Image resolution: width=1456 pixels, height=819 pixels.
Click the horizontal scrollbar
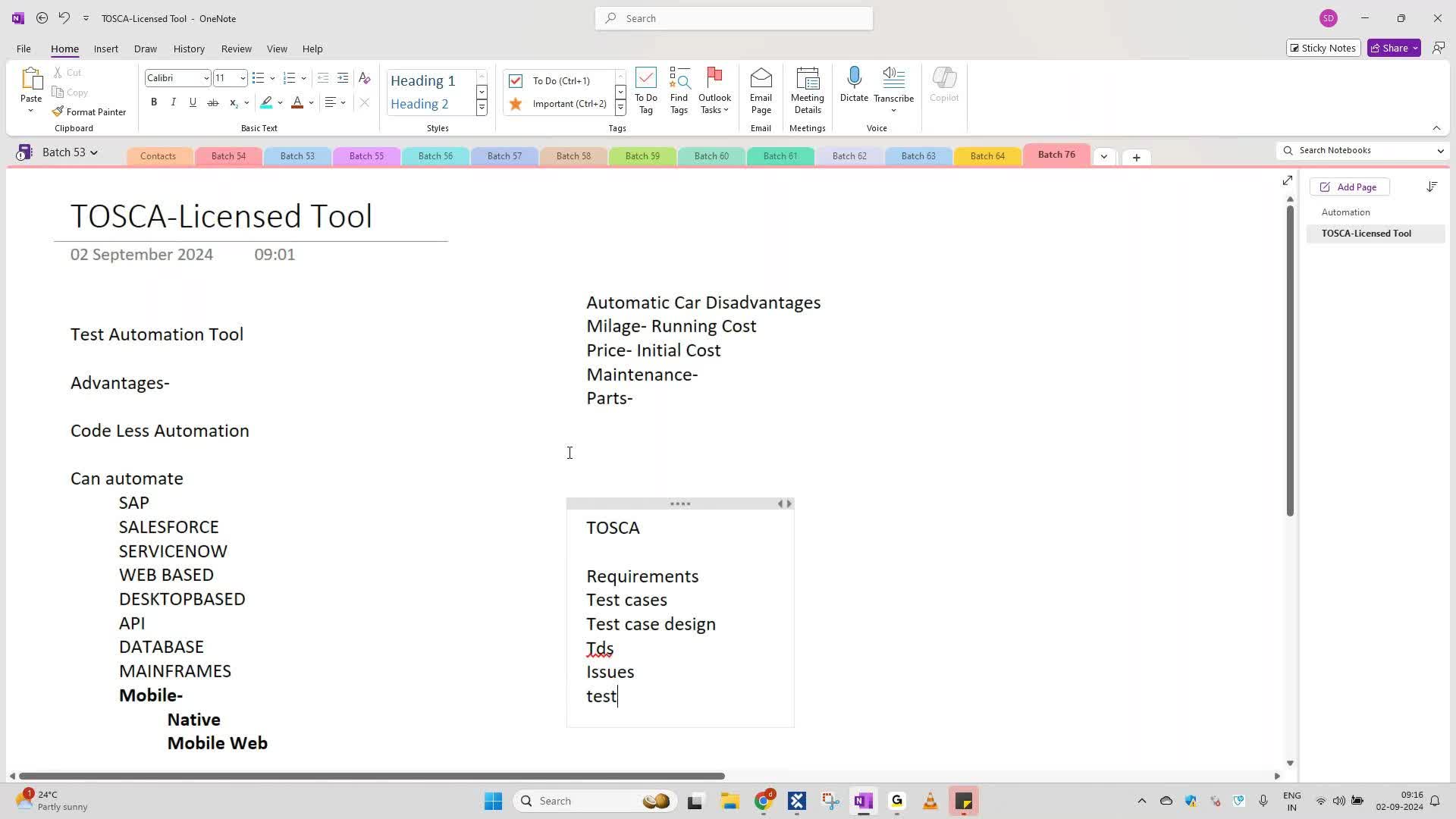click(372, 776)
